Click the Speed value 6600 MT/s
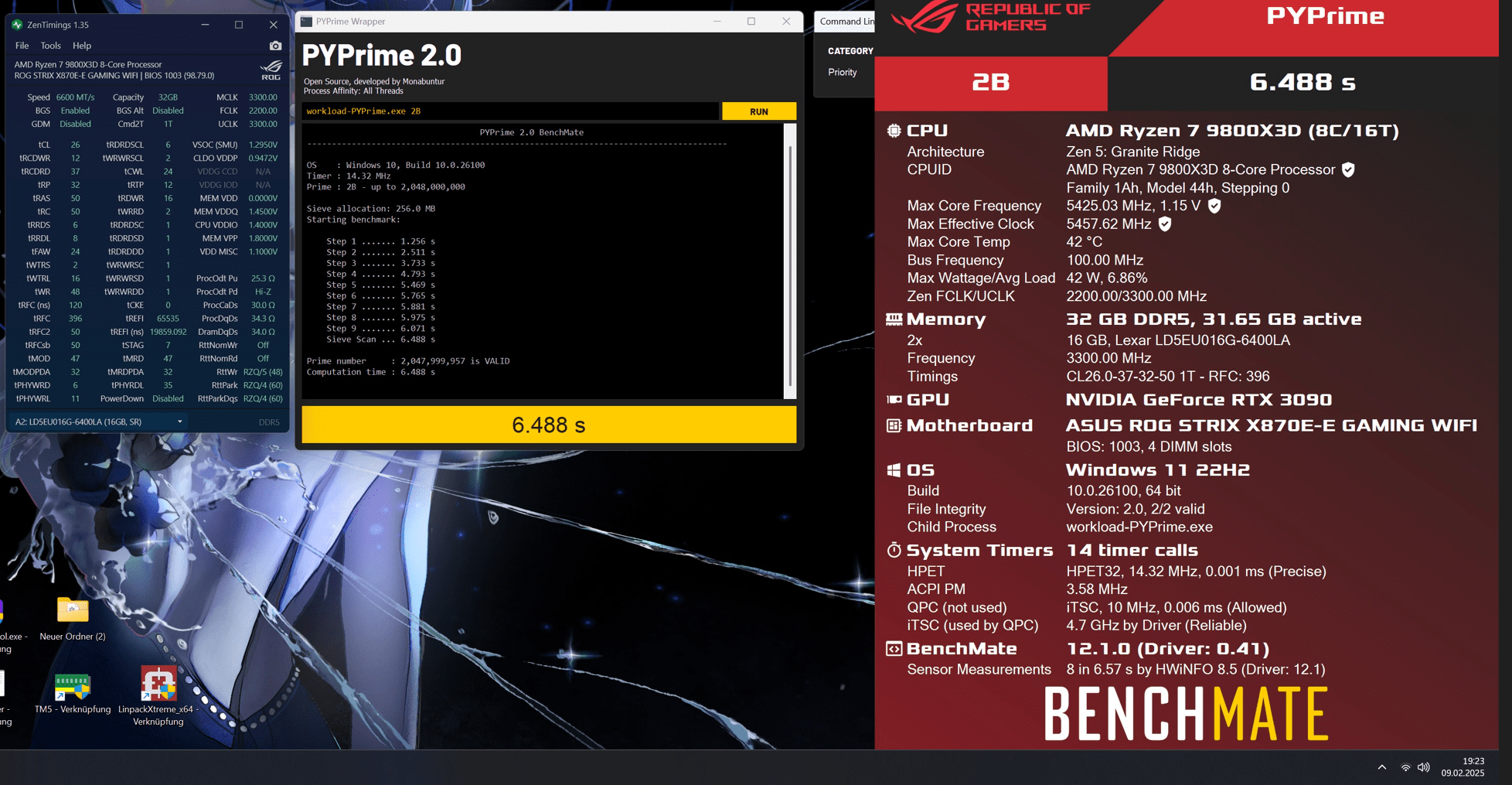Image resolution: width=1512 pixels, height=785 pixels. click(x=75, y=97)
